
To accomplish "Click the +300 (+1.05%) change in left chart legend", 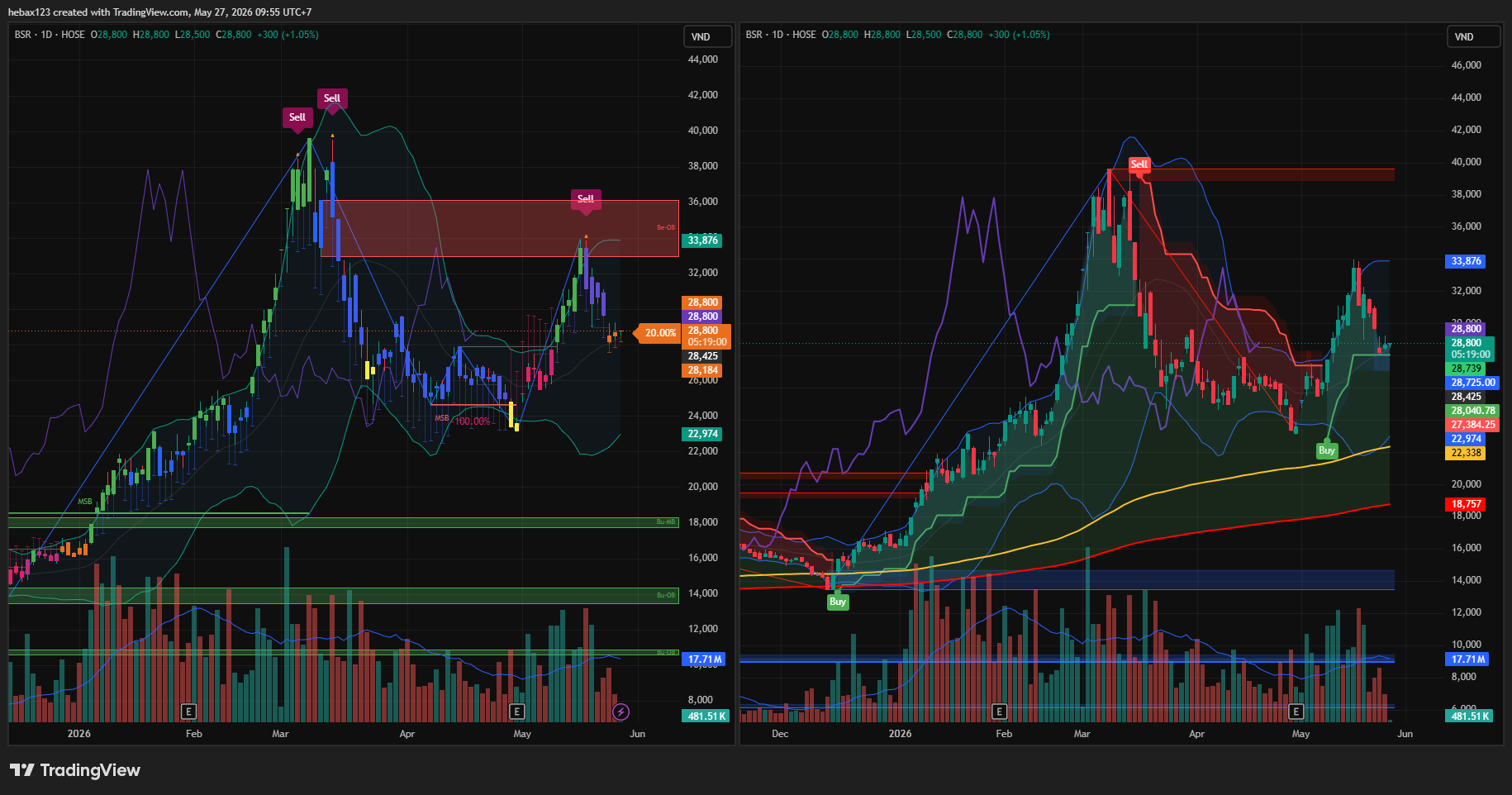I will [288, 35].
